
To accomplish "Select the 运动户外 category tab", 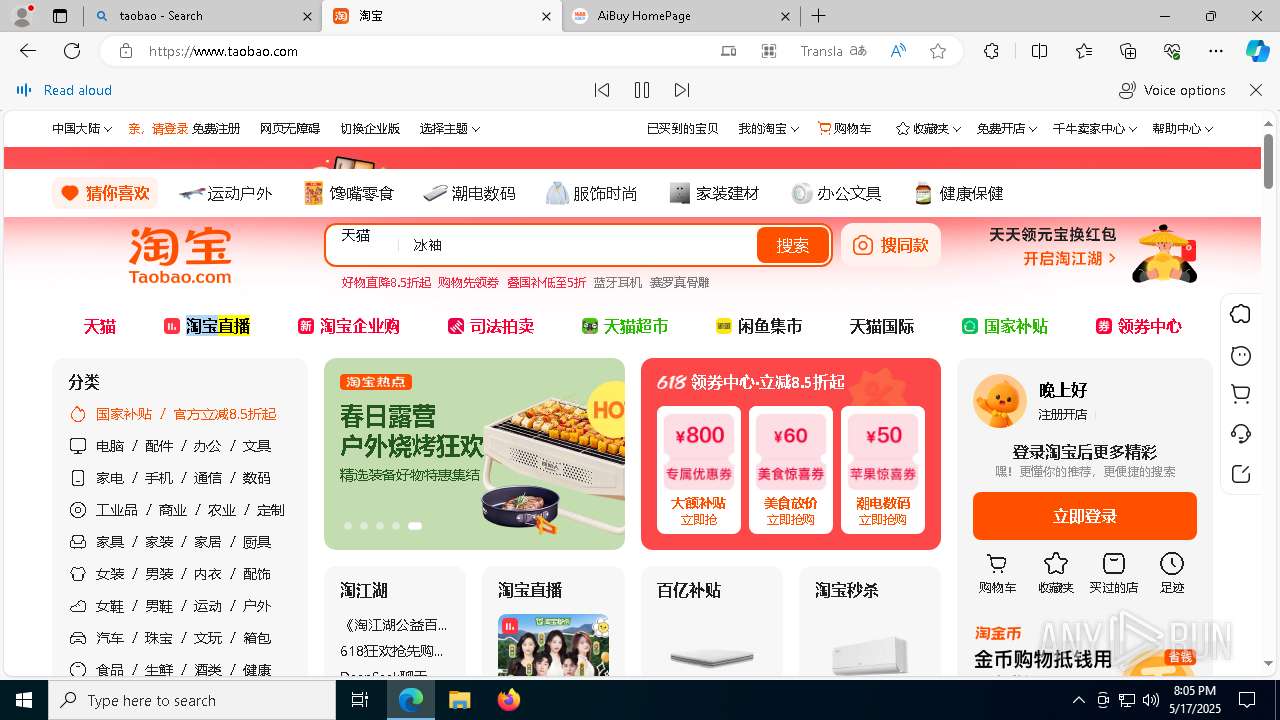I will [x=226, y=193].
